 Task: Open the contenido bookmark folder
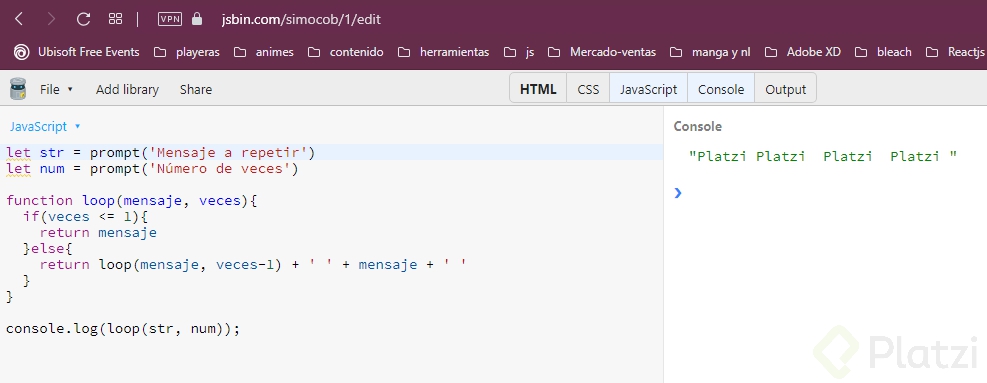[x=346, y=52]
